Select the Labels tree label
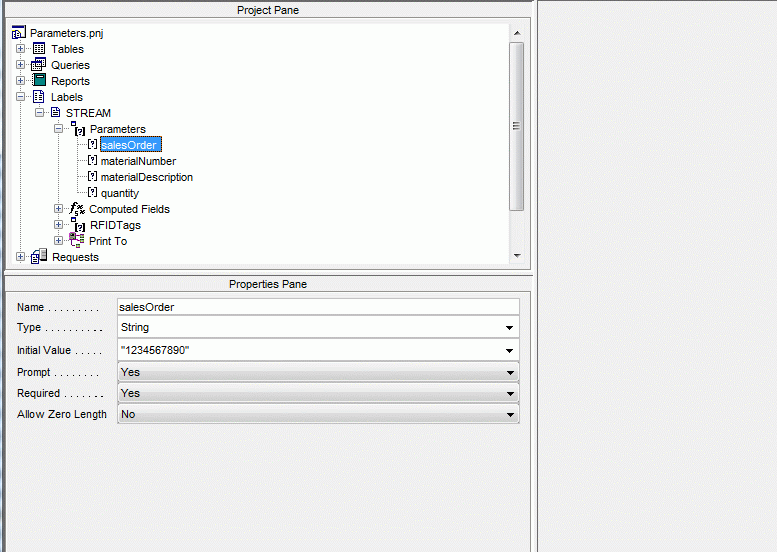 (x=67, y=97)
